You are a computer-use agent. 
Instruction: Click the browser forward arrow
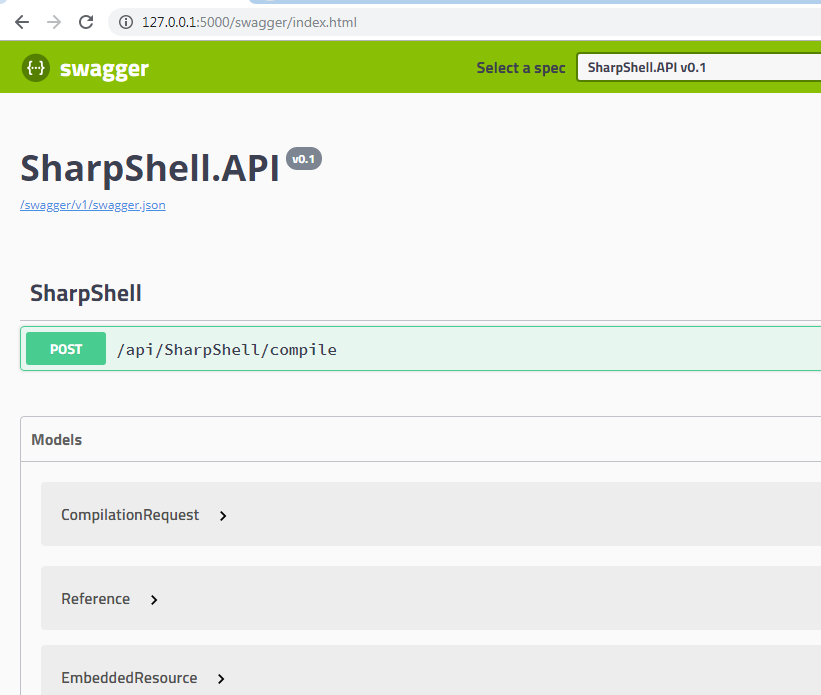(x=54, y=22)
